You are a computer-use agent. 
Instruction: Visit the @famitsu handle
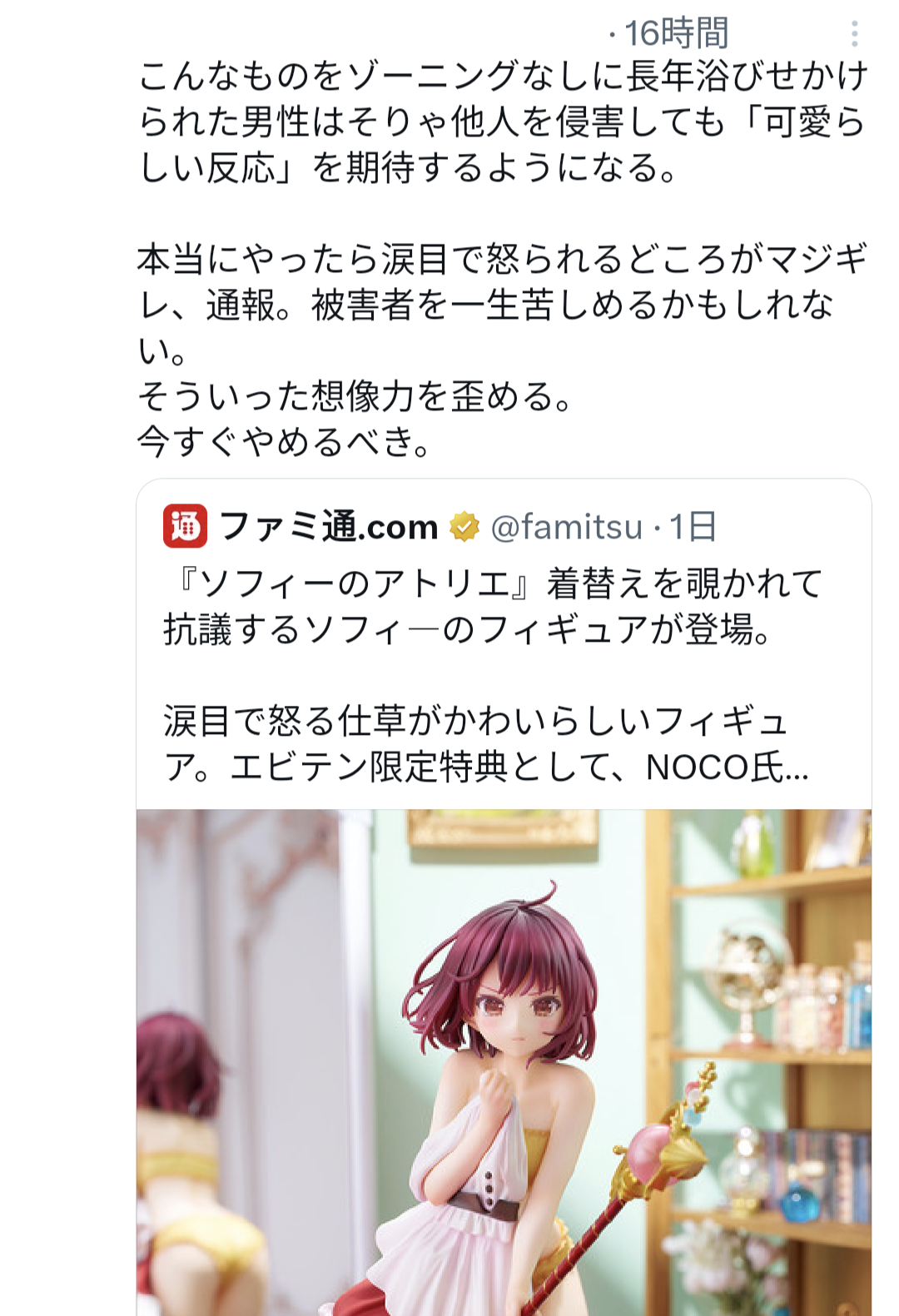567,527
